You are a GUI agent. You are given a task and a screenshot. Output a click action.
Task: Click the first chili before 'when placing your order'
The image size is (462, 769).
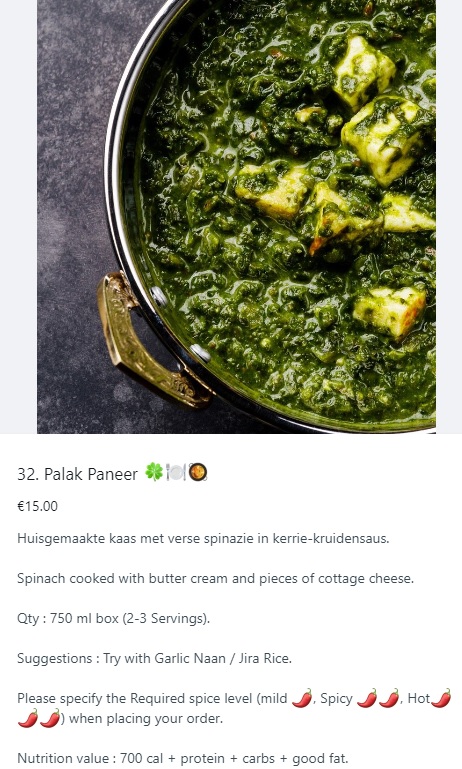(x=27, y=718)
